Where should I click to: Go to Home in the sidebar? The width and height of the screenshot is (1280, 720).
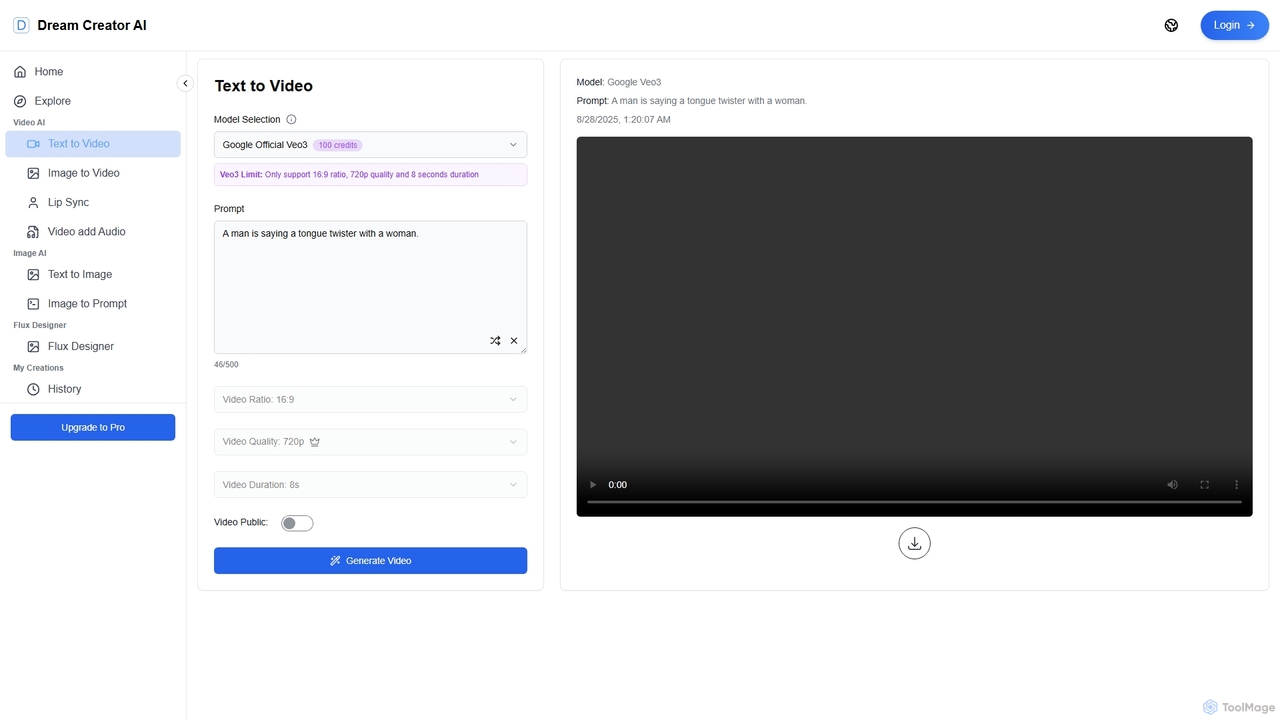pos(93,72)
